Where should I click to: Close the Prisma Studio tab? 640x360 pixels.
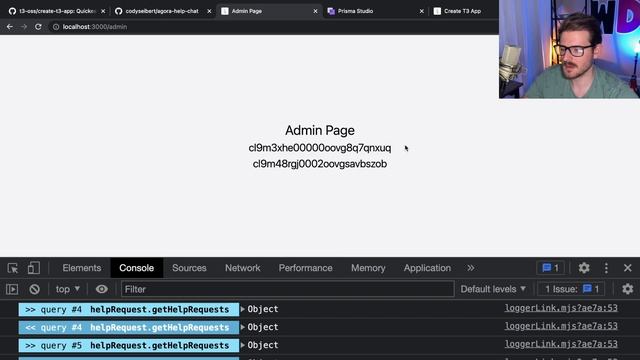(x=421, y=11)
